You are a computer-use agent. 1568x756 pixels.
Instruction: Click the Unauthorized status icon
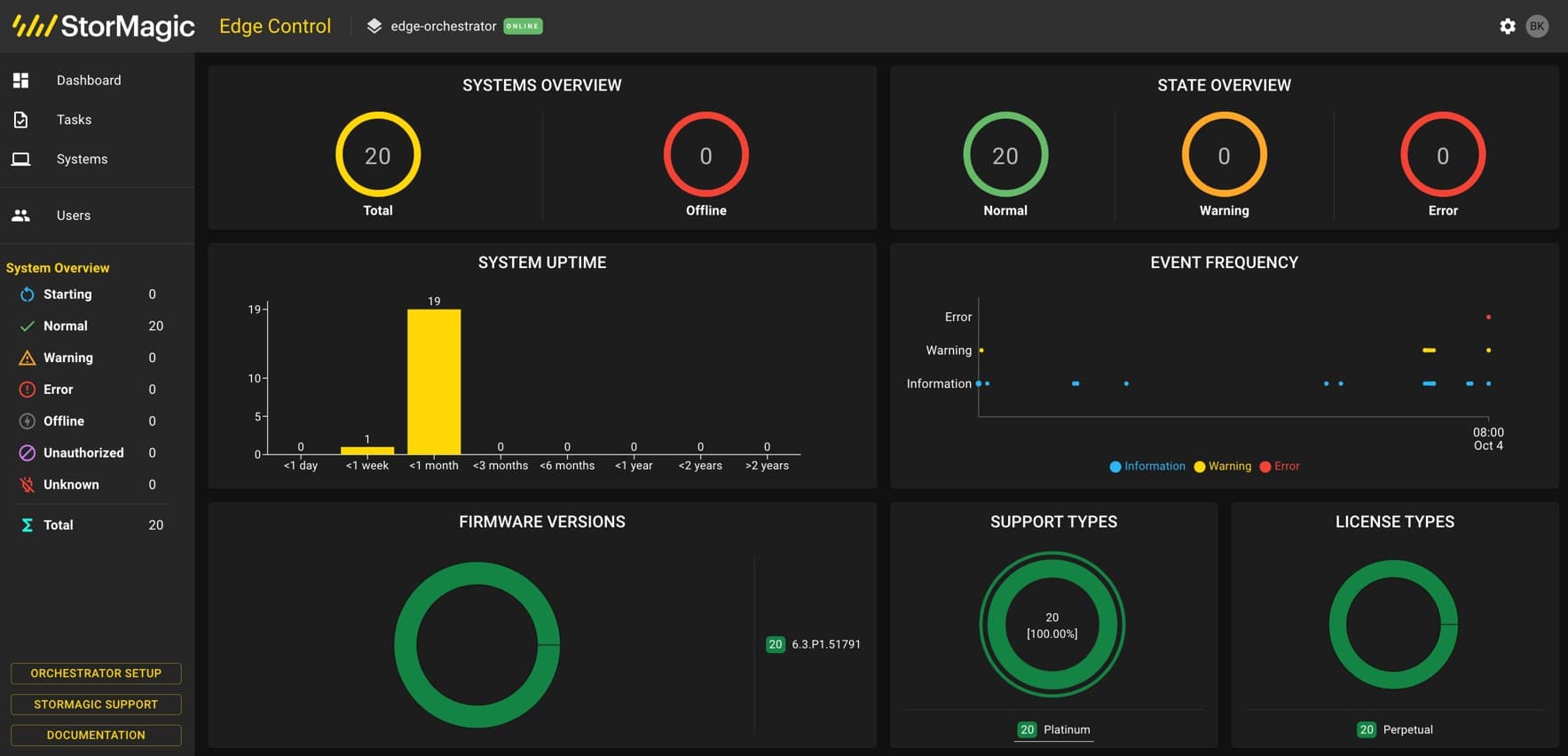(x=28, y=453)
